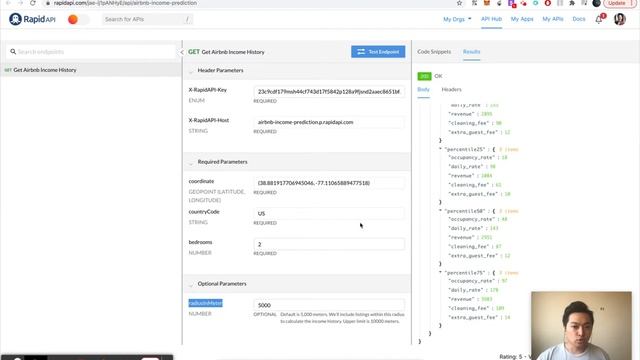Collapse the Optional Parameters section
The image size is (640, 360).
click(191, 284)
